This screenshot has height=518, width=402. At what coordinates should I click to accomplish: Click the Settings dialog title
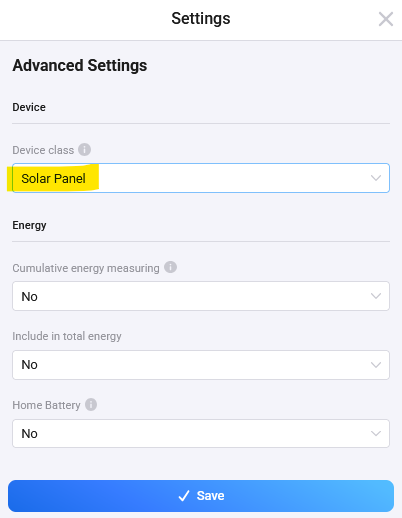(x=201, y=18)
